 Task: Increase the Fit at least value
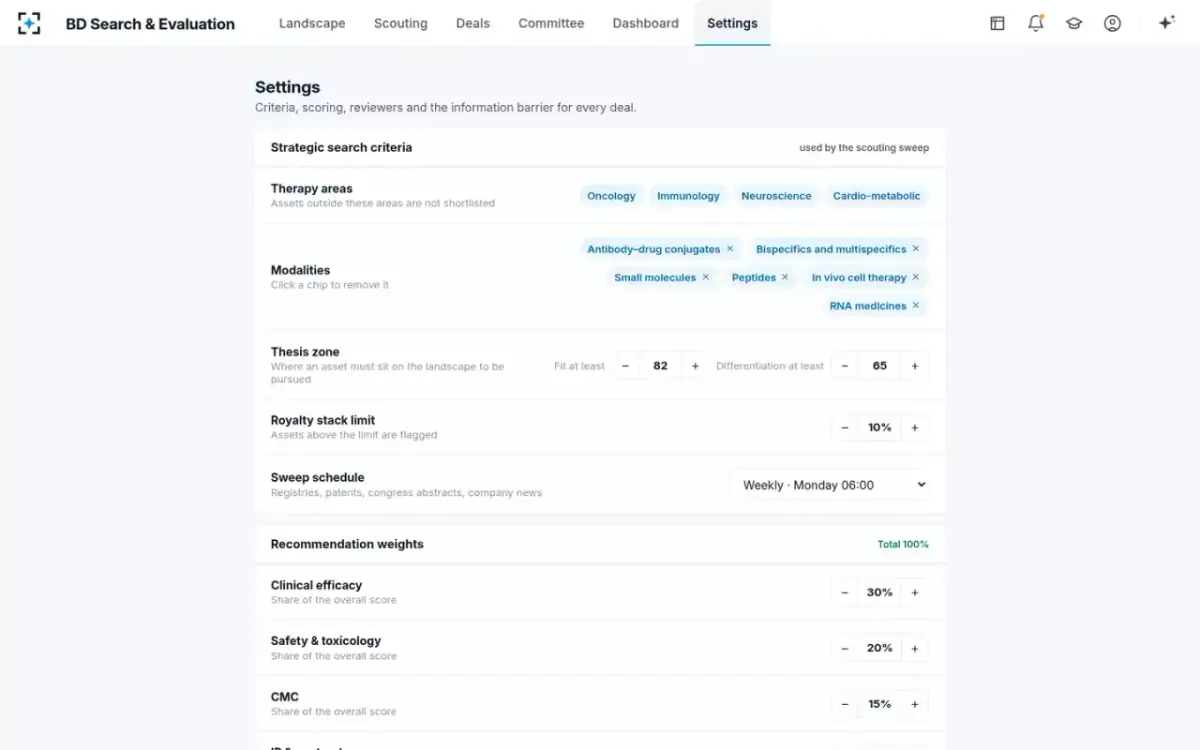tap(695, 366)
